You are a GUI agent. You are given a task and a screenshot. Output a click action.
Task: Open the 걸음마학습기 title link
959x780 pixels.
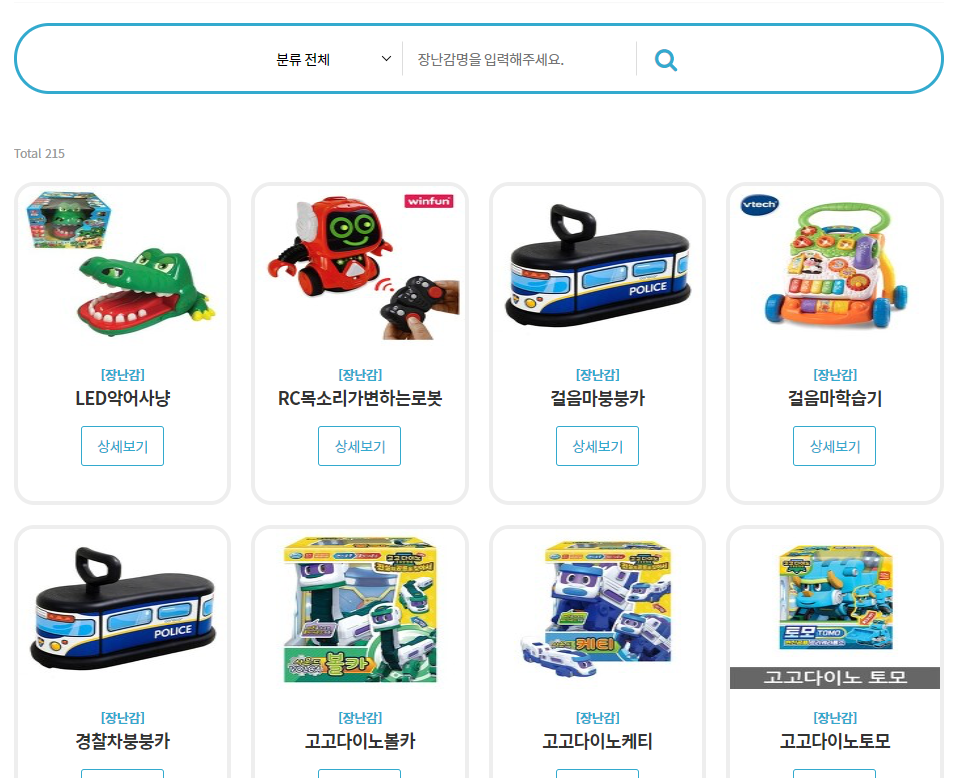[x=834, y=398]
